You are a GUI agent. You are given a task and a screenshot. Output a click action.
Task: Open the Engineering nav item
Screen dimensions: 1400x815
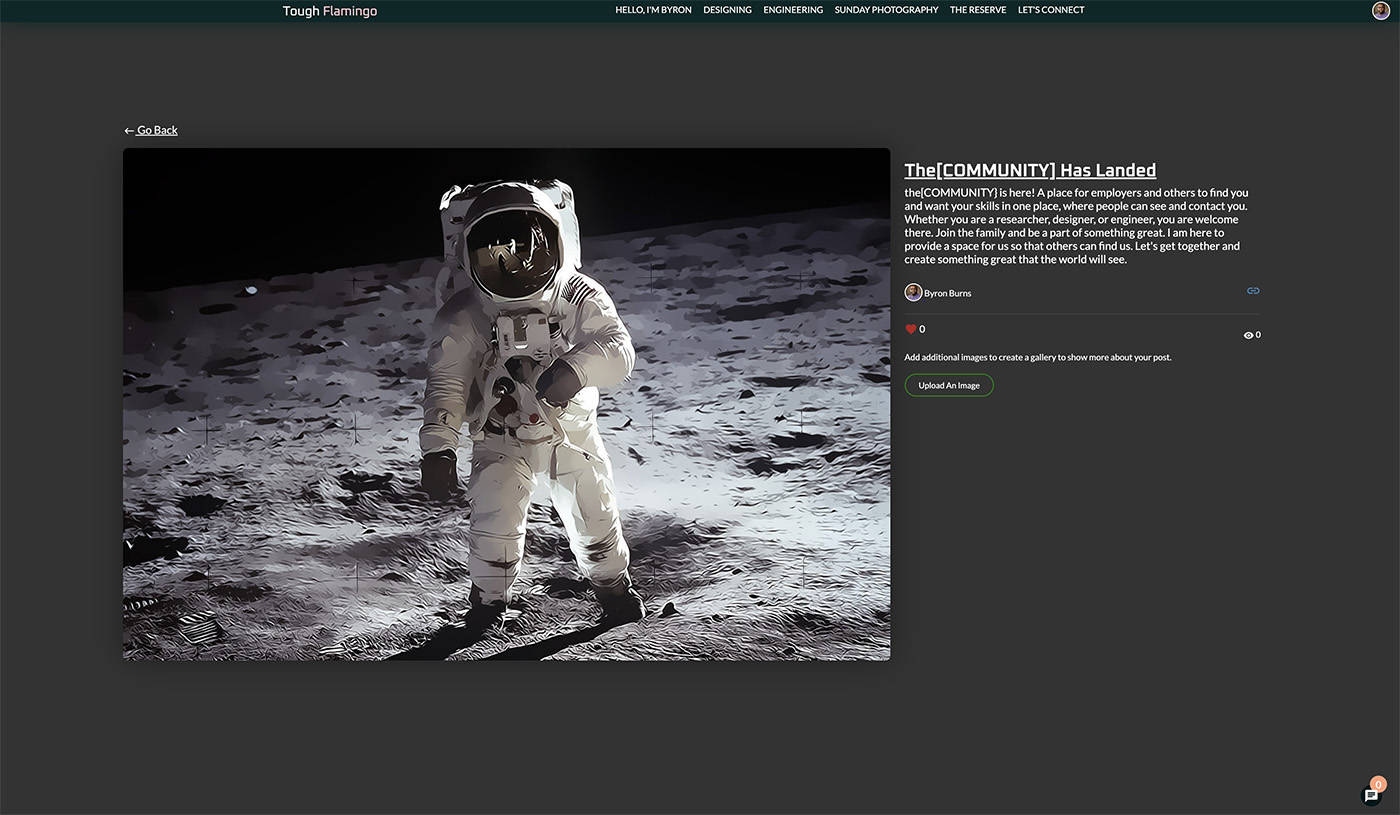[793, 10]
